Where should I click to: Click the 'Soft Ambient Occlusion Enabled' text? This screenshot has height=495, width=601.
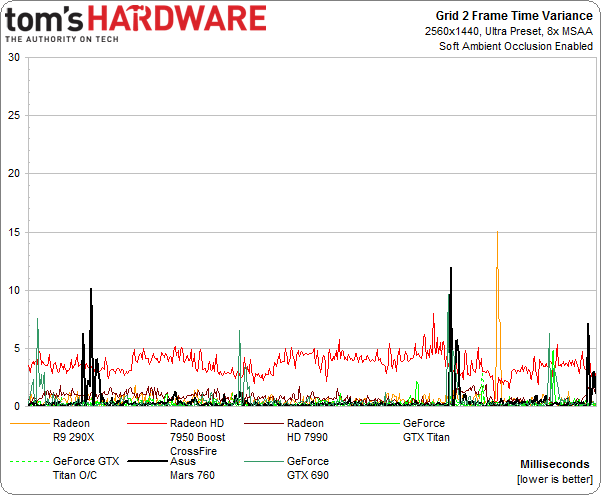point(516,46)
